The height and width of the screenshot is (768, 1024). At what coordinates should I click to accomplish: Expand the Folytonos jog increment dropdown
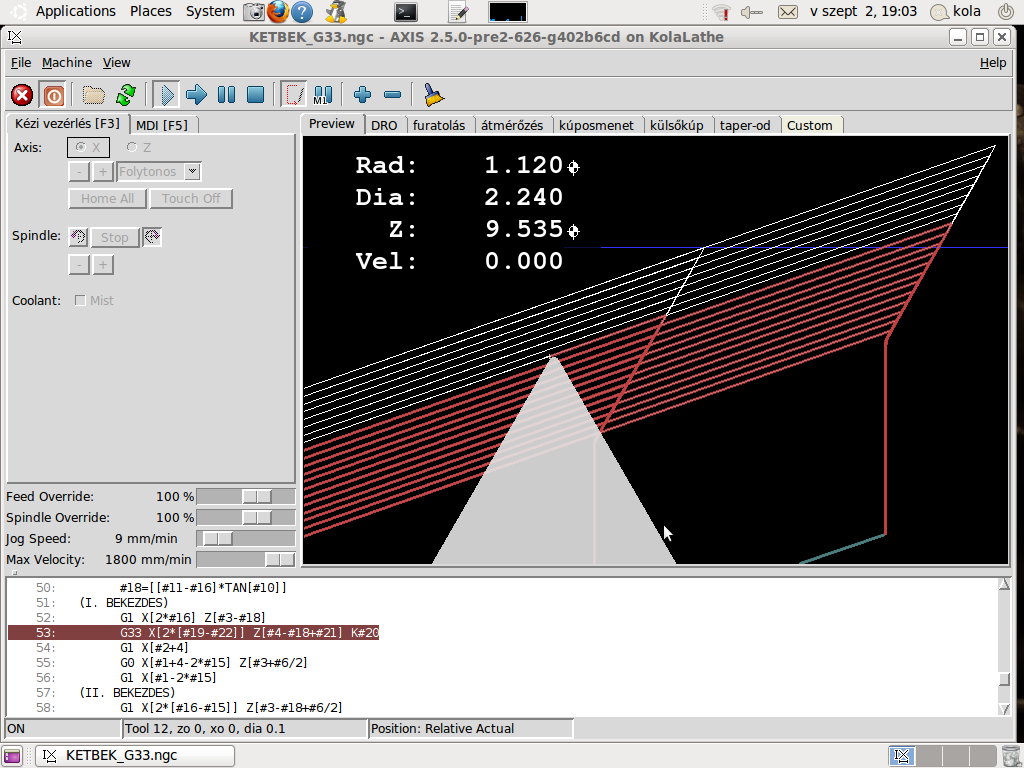(x=192, y=172)
